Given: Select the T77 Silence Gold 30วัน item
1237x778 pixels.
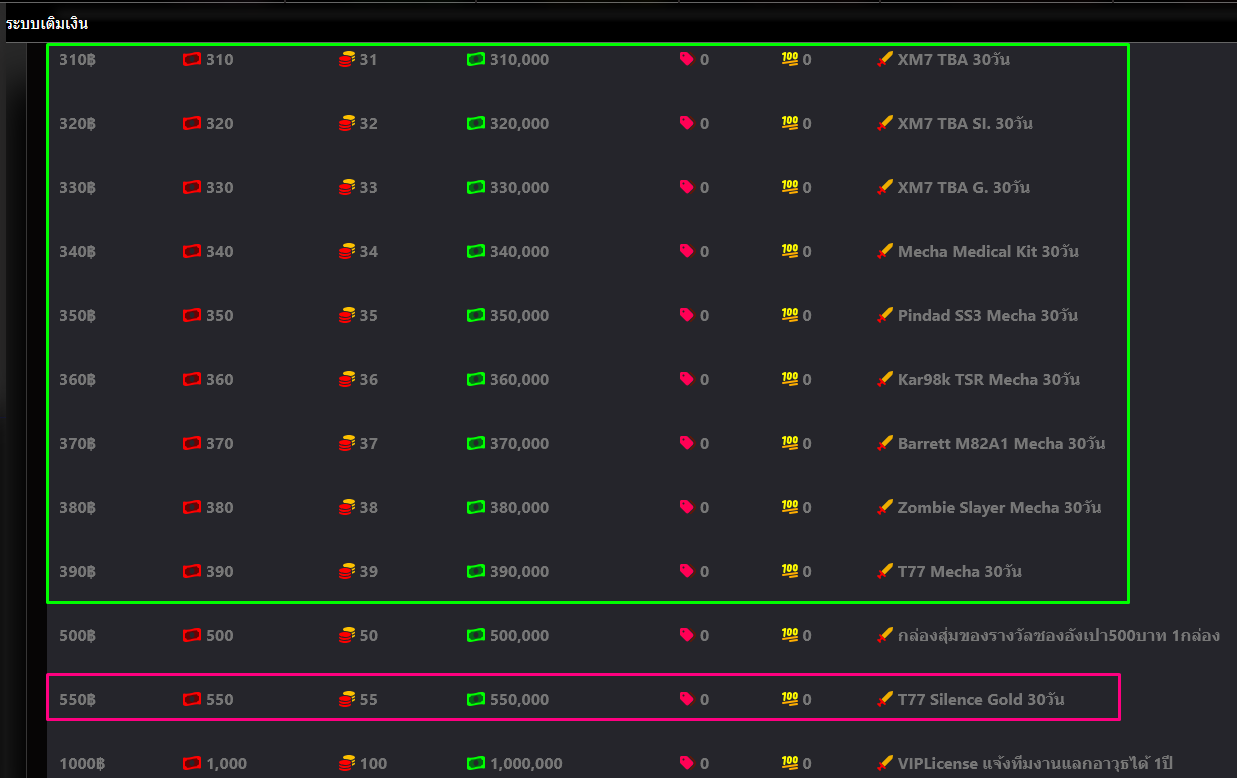Looking at the screenshot, I should (981, 700).
